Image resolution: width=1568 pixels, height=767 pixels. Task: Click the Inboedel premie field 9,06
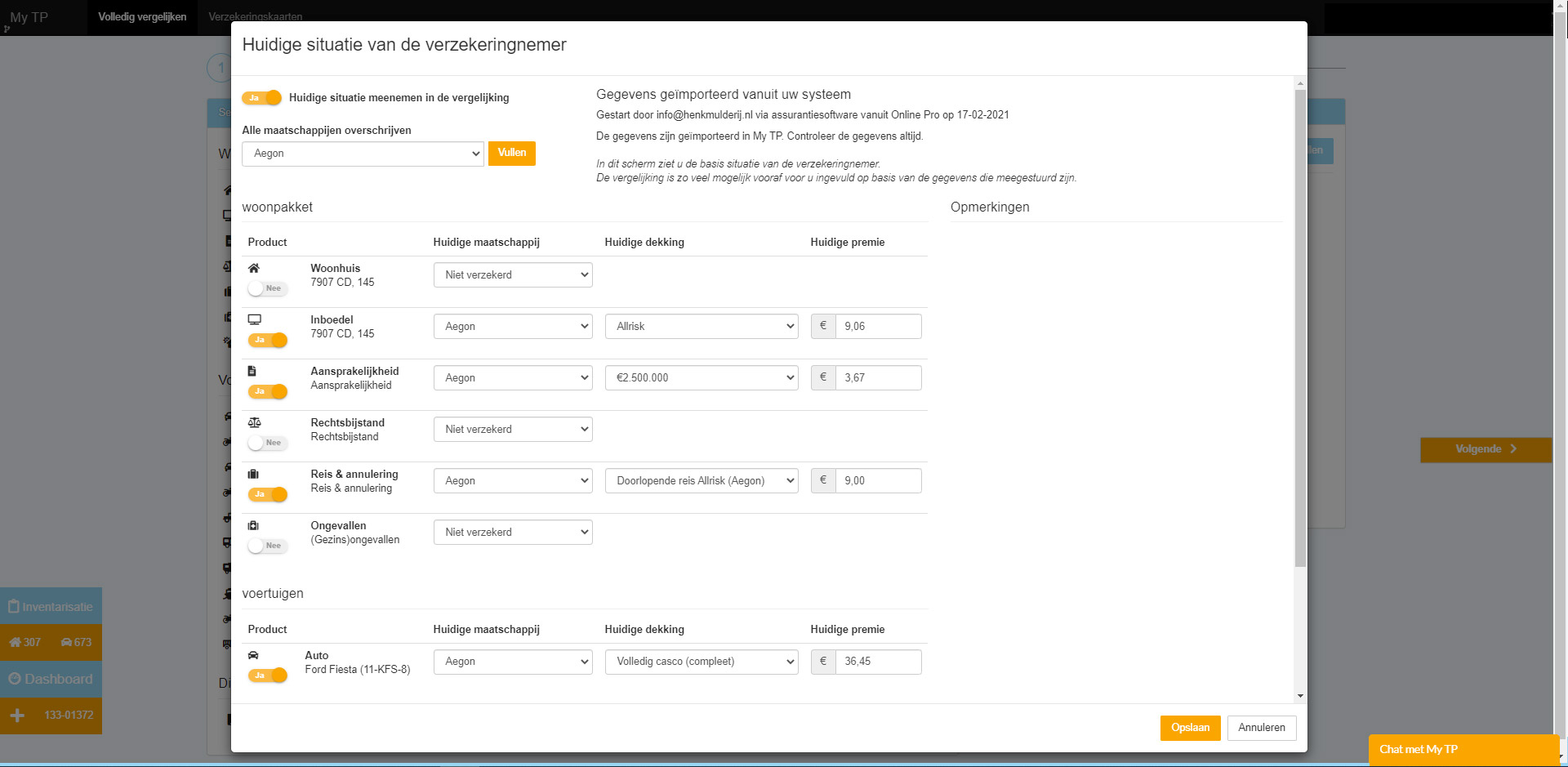click(x=879, y=327)
